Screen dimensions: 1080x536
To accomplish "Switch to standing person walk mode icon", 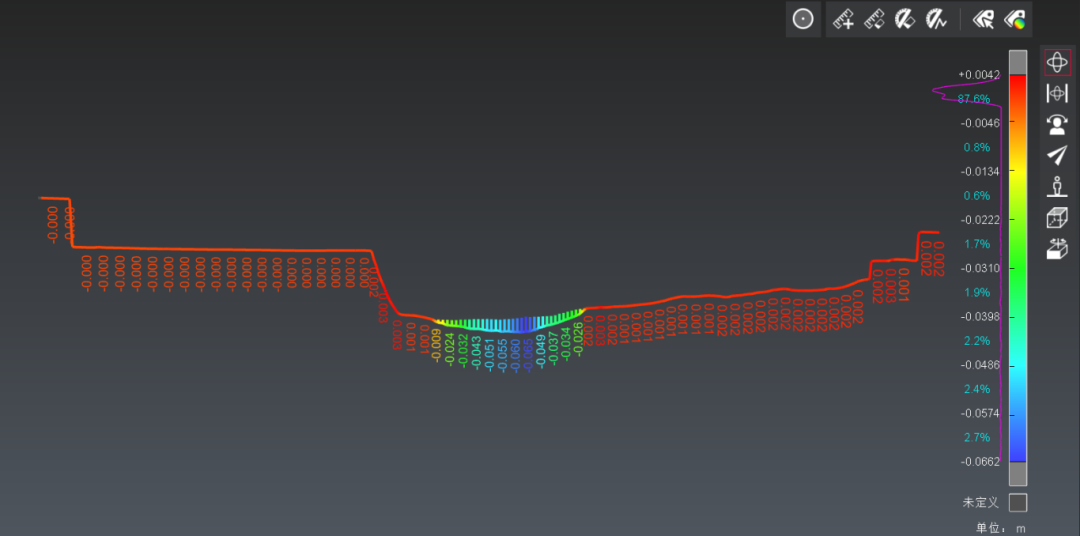I will point(1057,186).
